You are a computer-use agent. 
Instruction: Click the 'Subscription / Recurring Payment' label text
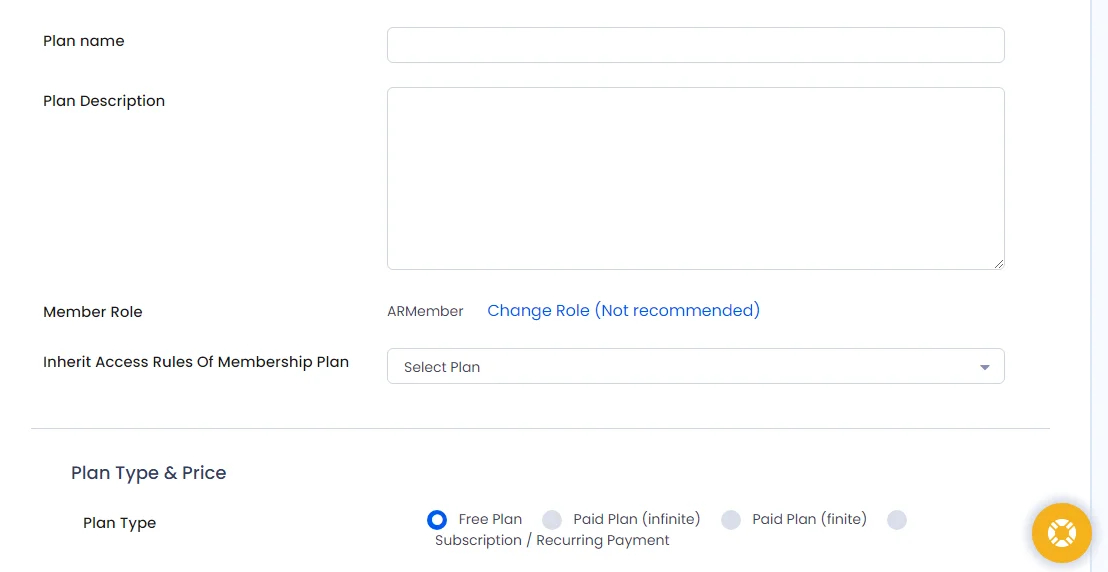552,540
